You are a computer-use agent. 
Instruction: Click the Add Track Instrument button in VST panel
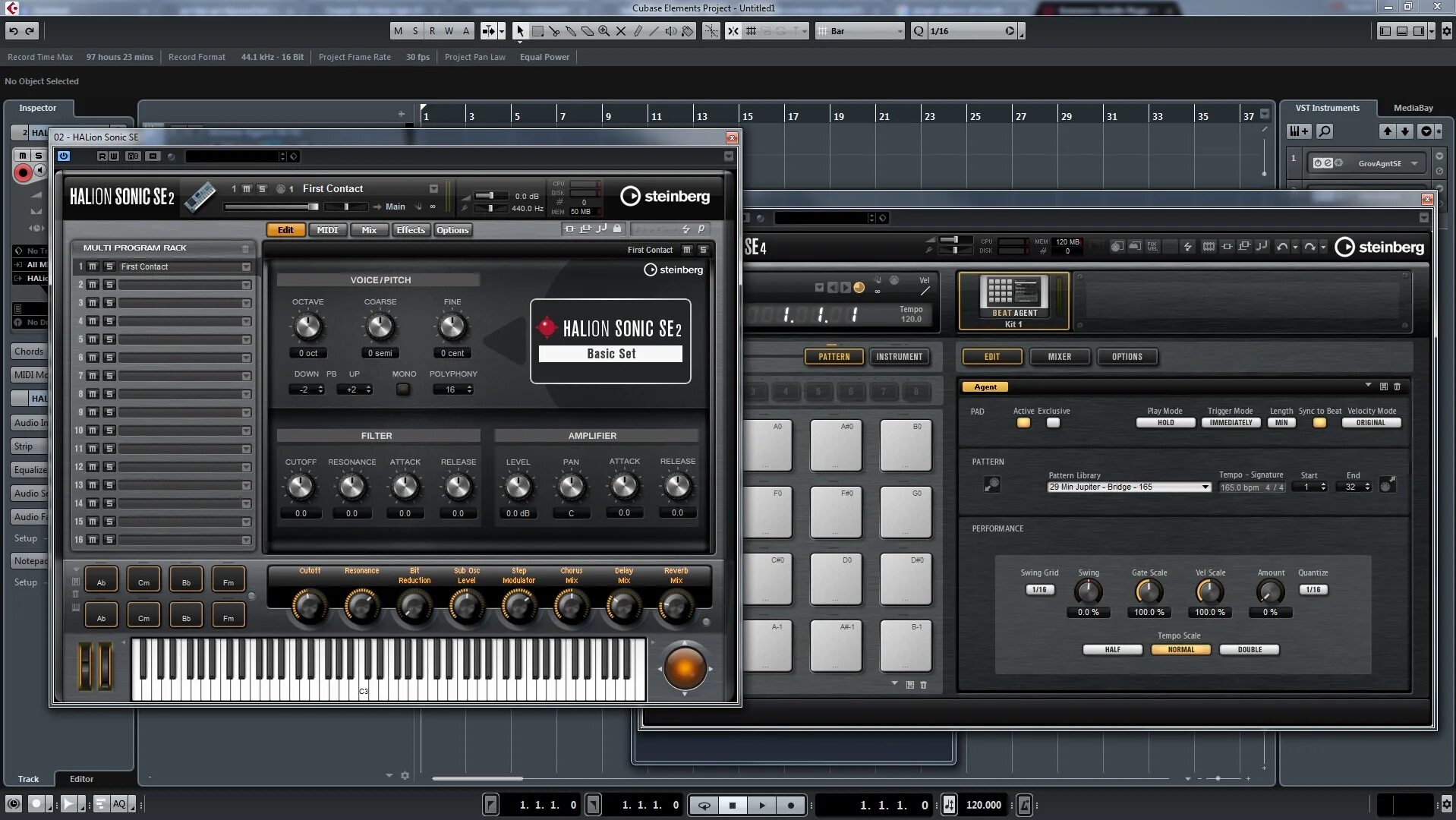click(x=1299, y=131)
